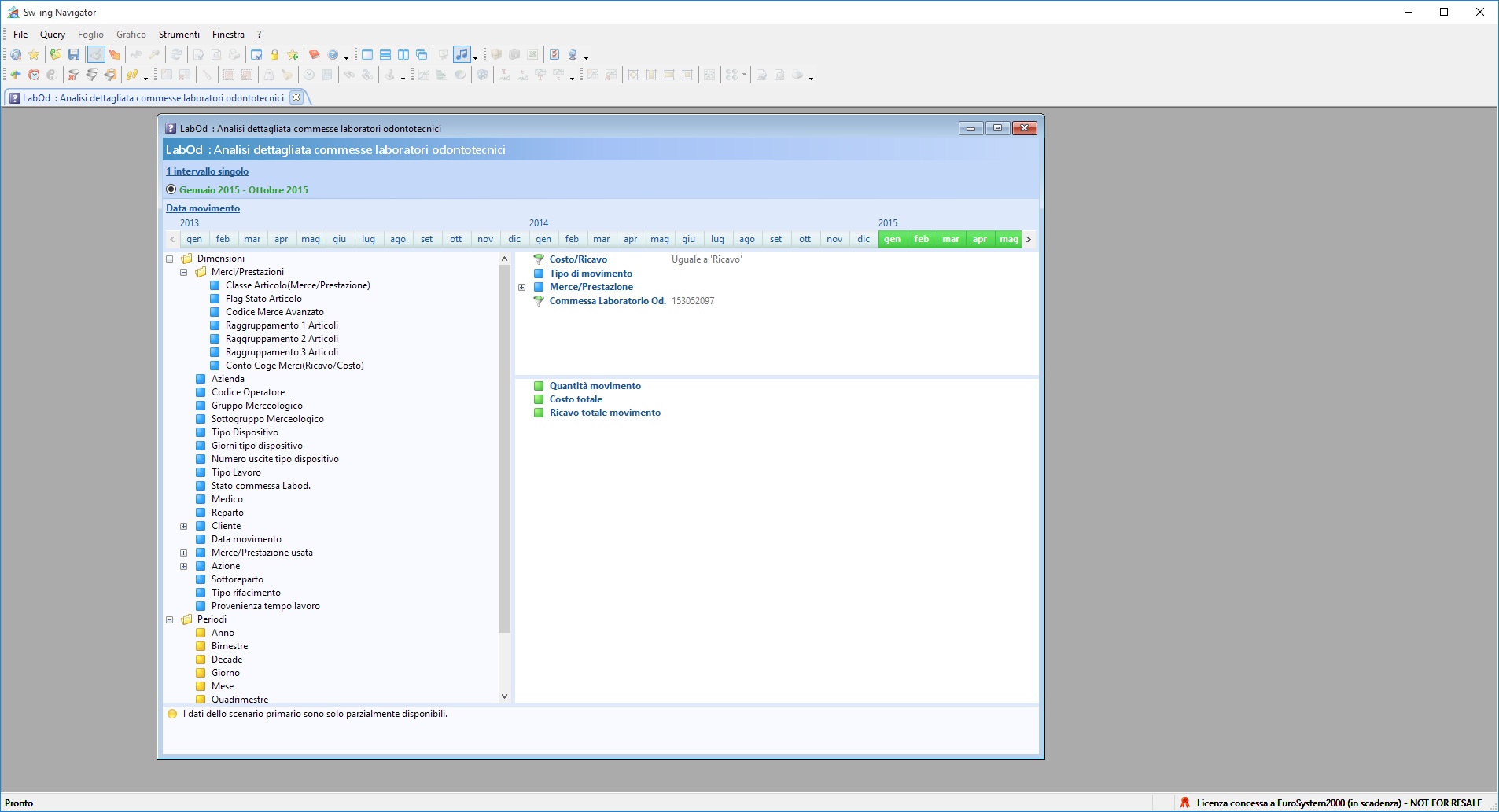Click the open folder icon in toolbar
Viewport: 1499px width, 812px height.
(x=56, y=54)
